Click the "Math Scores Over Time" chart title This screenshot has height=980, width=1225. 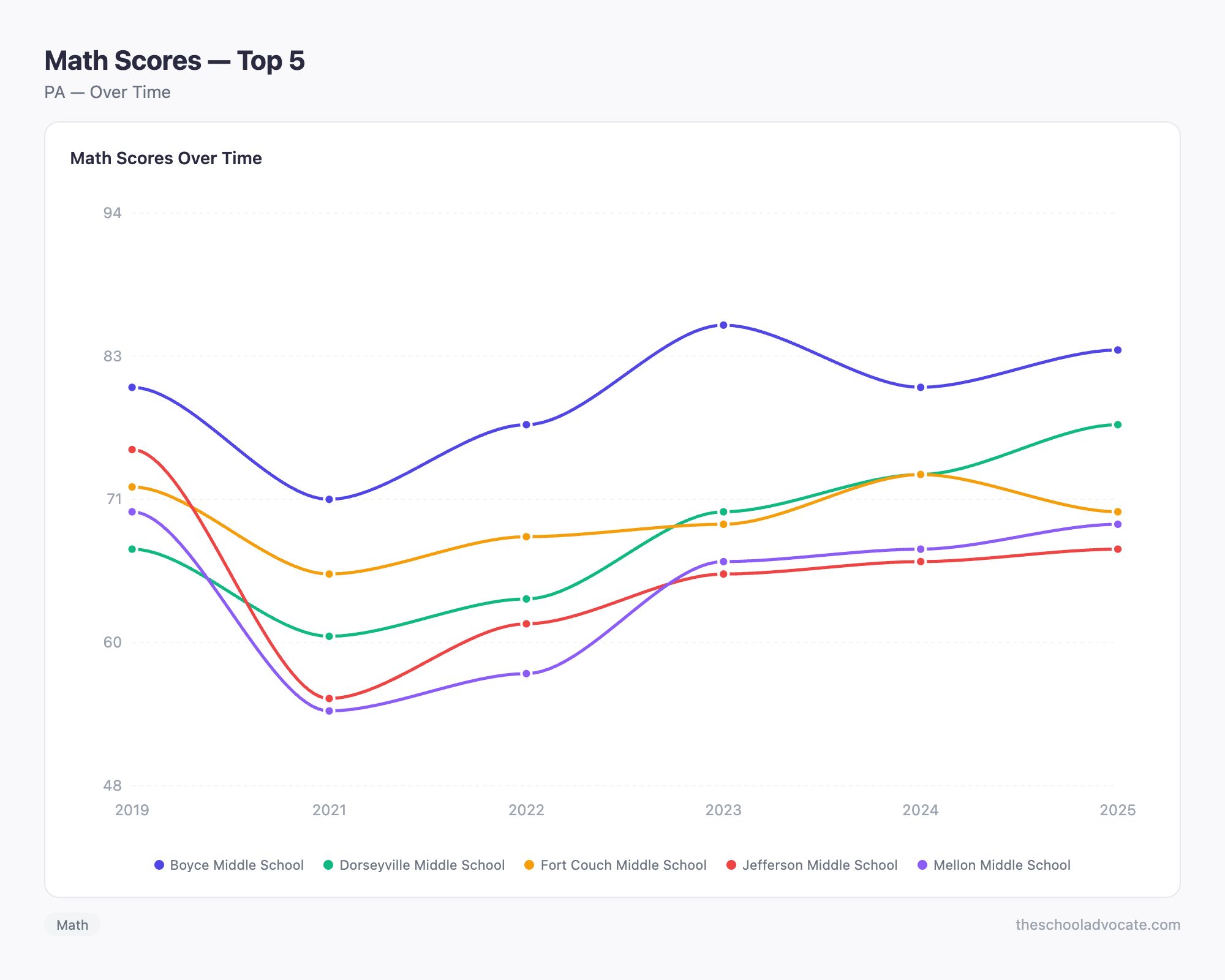click(166, 158)
